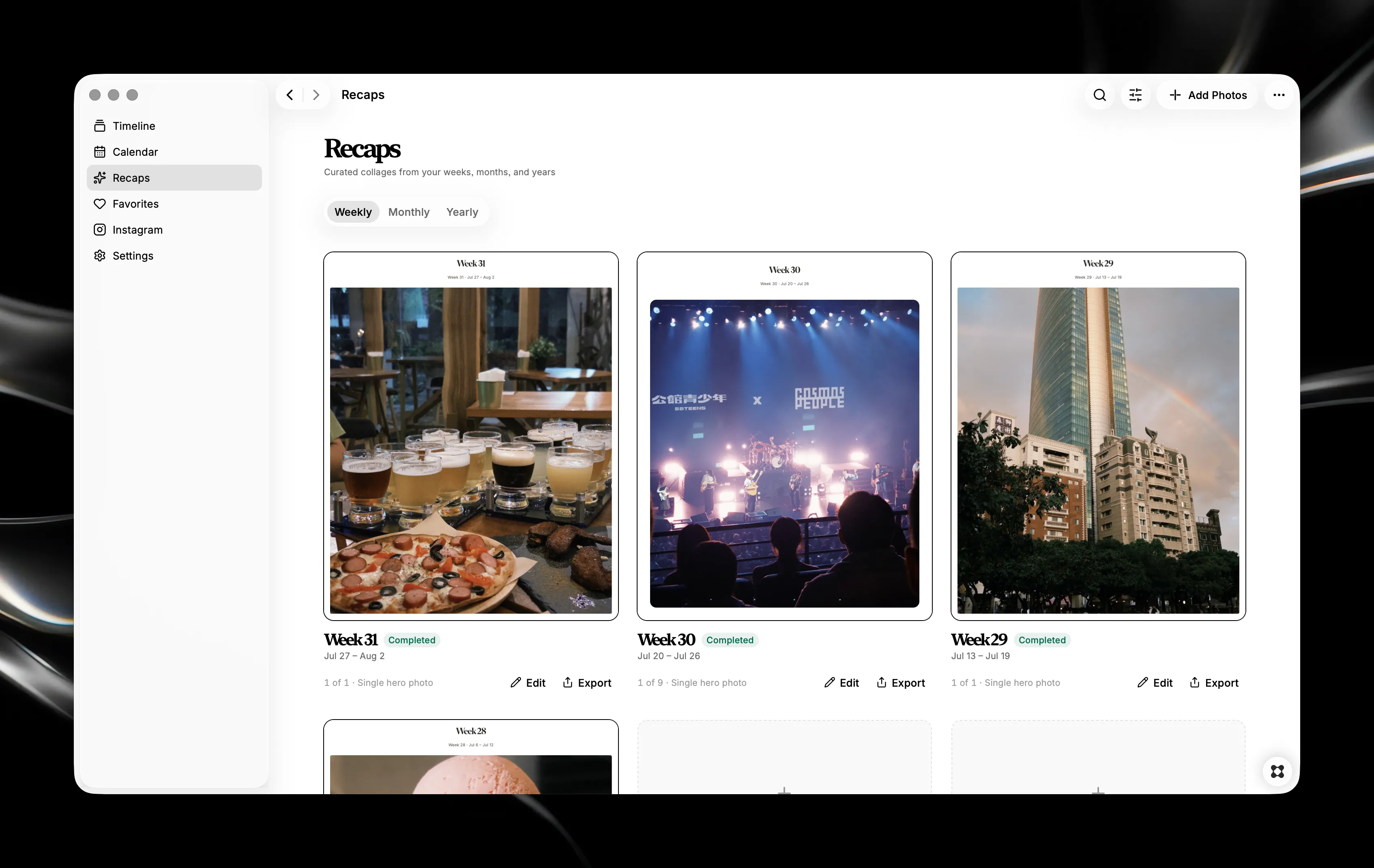Viewport: 1374px width, 868px height.
Task: Export the Week 29 recap
Action: coord(1214,683)
